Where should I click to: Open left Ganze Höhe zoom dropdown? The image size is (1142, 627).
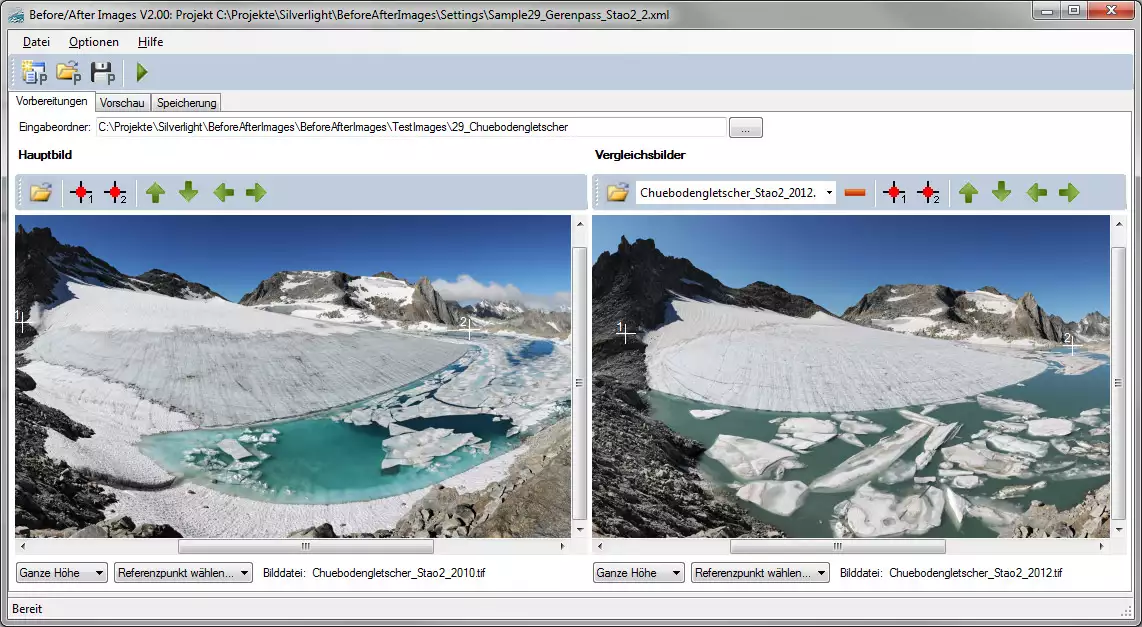62,573
